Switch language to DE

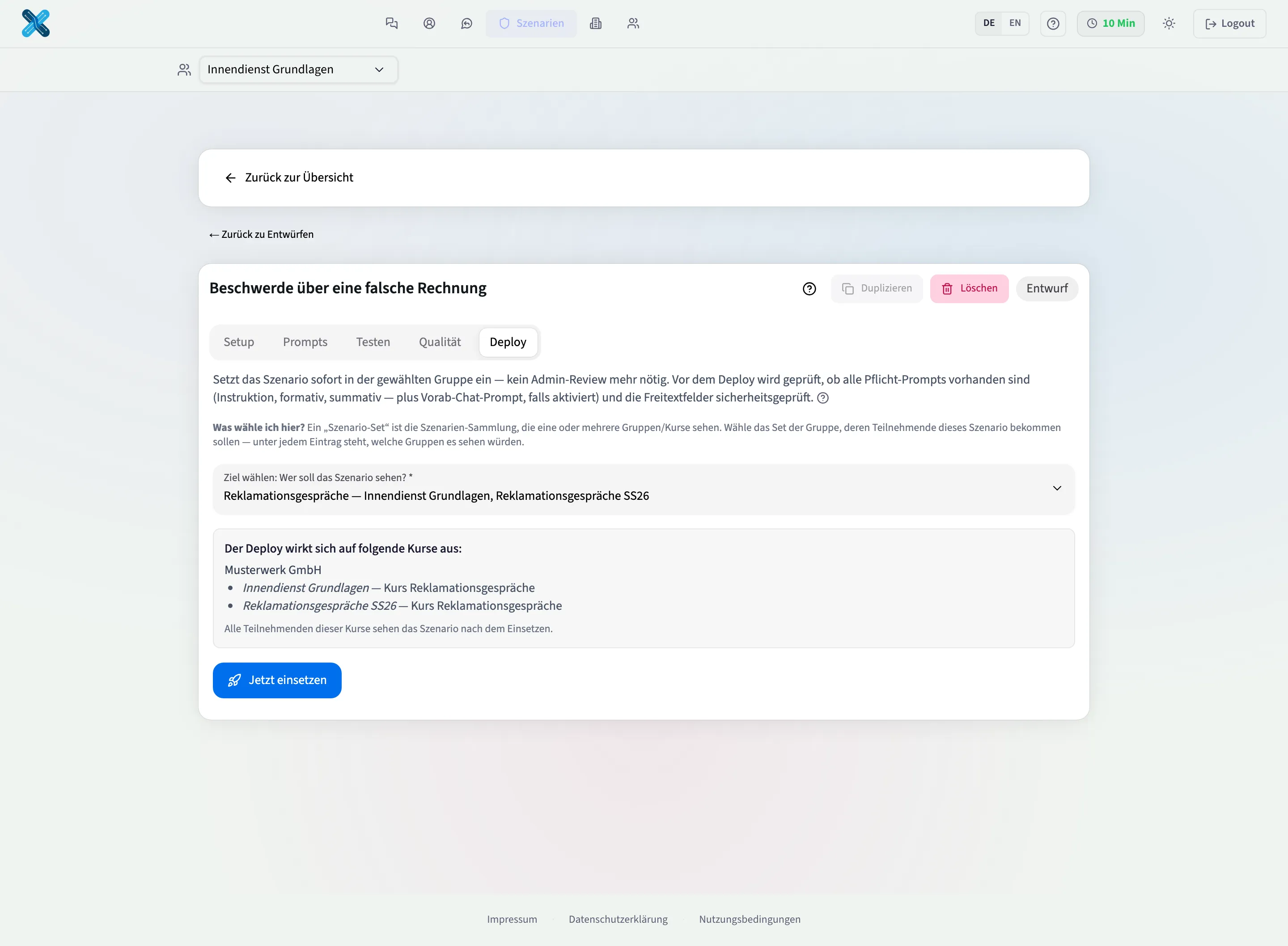tap(989, 24)
